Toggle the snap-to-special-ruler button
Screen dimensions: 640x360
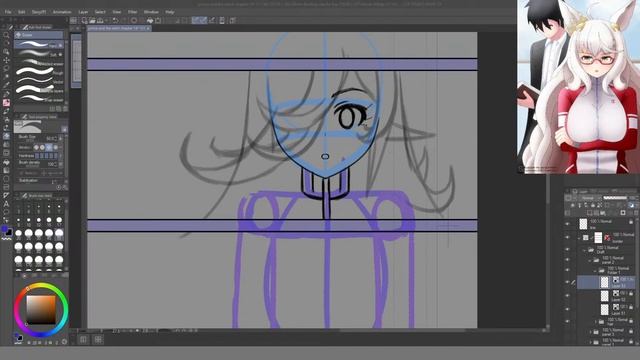point(203,20)
